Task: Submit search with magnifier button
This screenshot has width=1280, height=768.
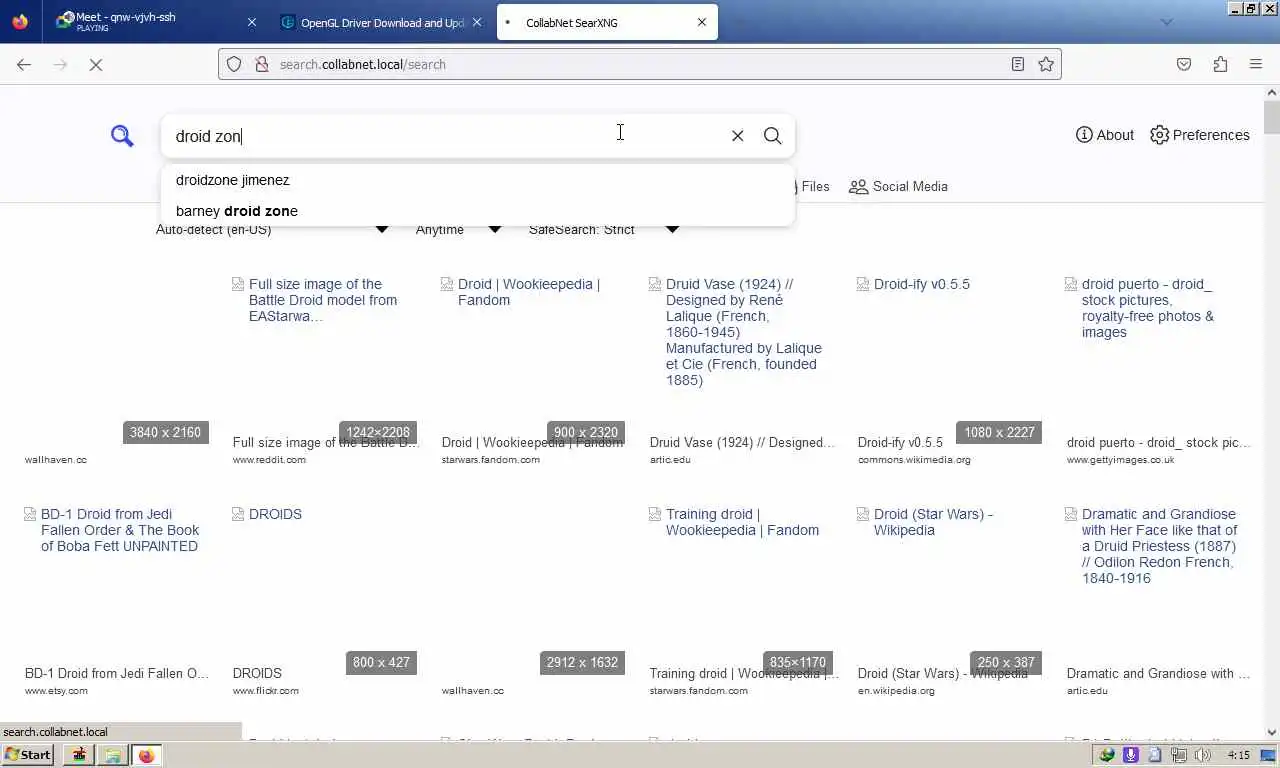Action: click(x=772, y=136)
